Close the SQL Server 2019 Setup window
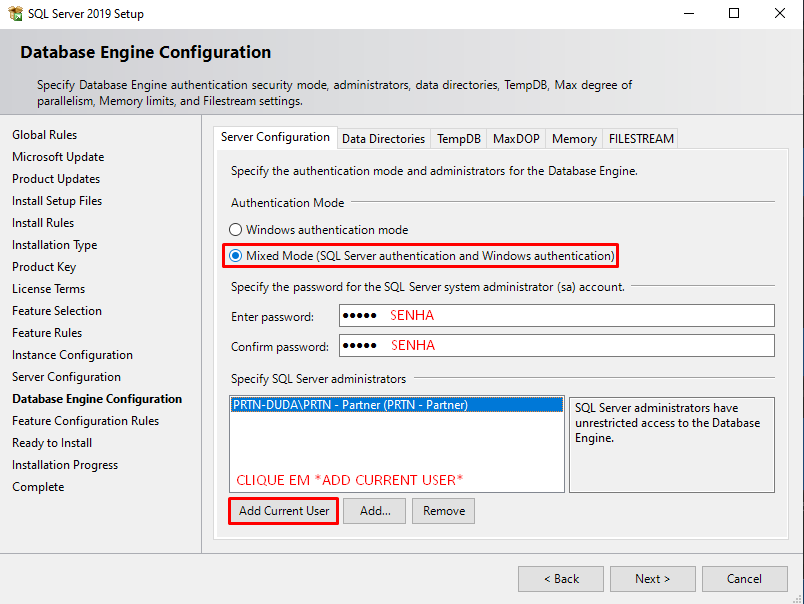The width and height of the screenshot is (804, 604). coord(779,13)
